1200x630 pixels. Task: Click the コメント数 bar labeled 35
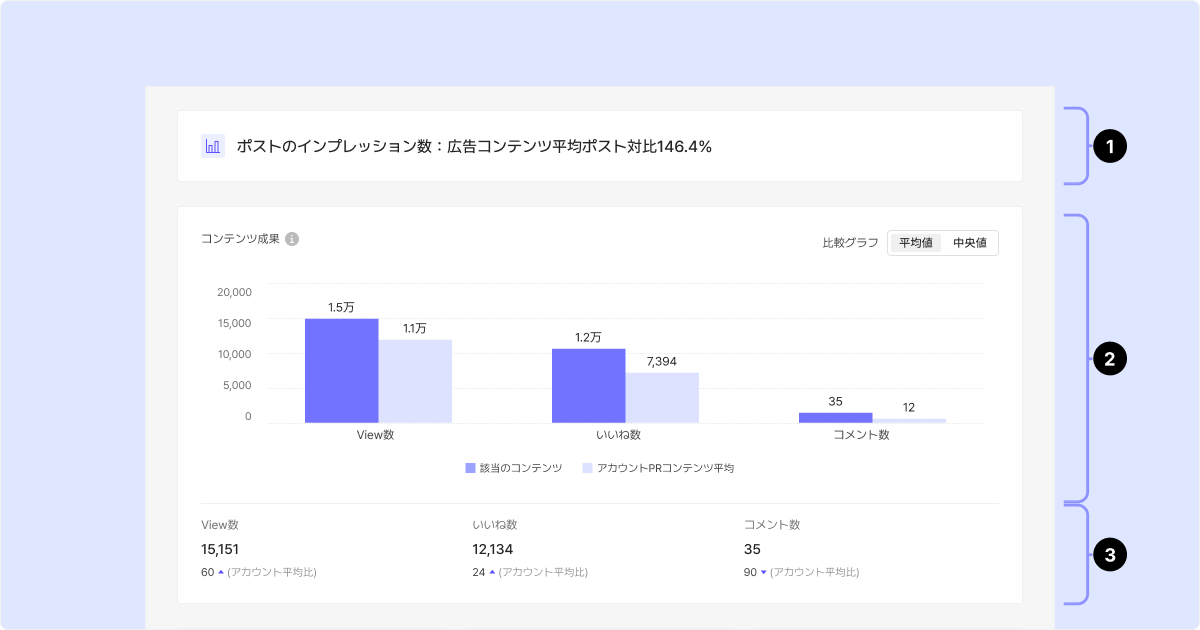pos(835,417)
